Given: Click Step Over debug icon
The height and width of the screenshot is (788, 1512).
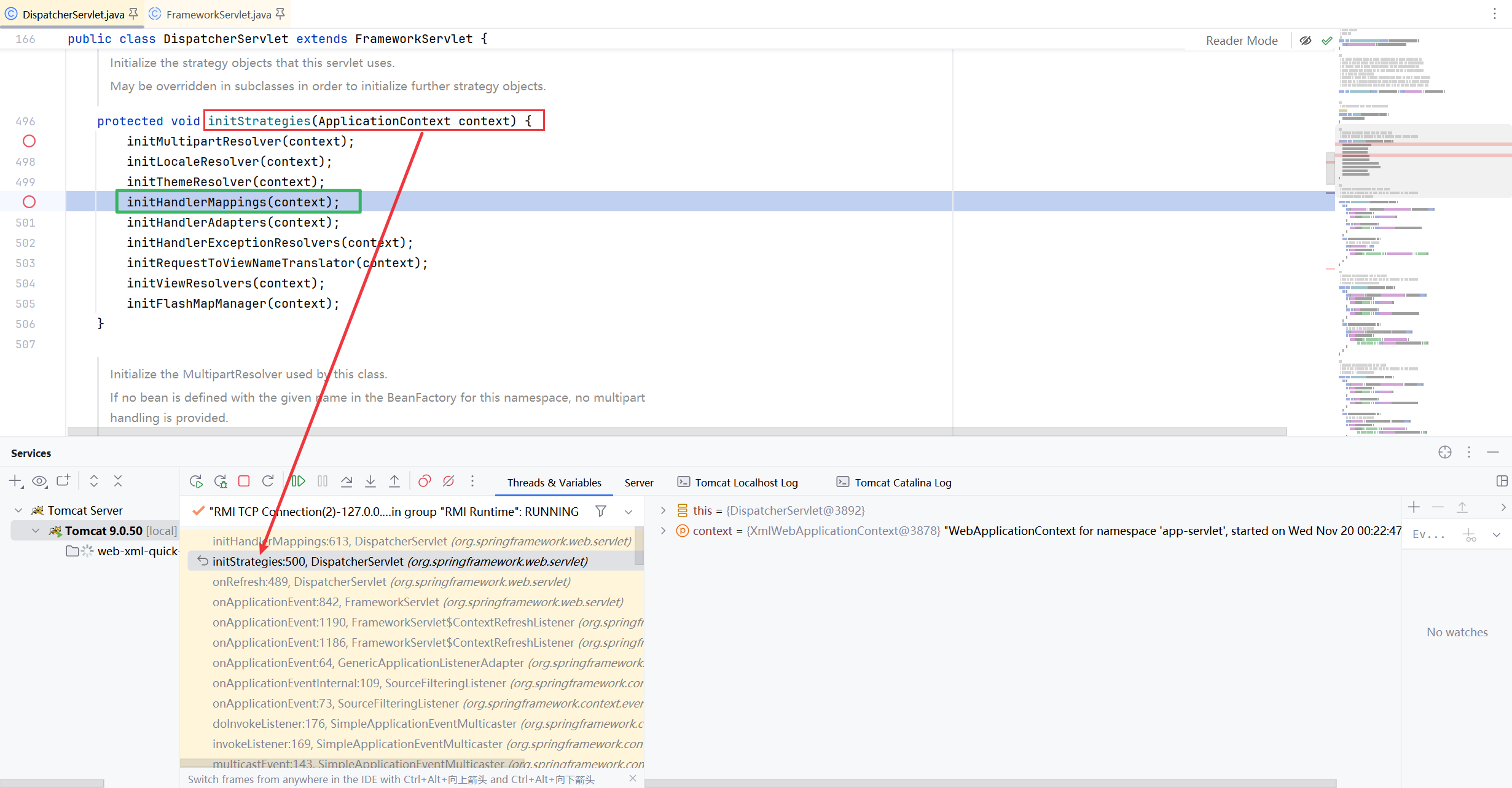Looking at the screenshot, I should click(347, 482).
